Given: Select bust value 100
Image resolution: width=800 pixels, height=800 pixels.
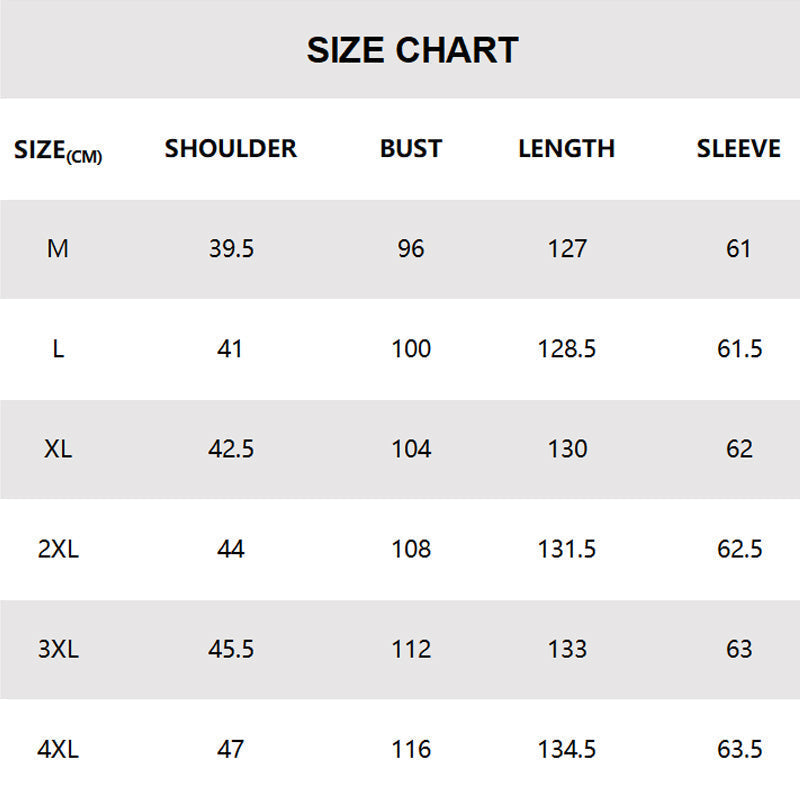Looking at the screenshot, I should 411,349.
